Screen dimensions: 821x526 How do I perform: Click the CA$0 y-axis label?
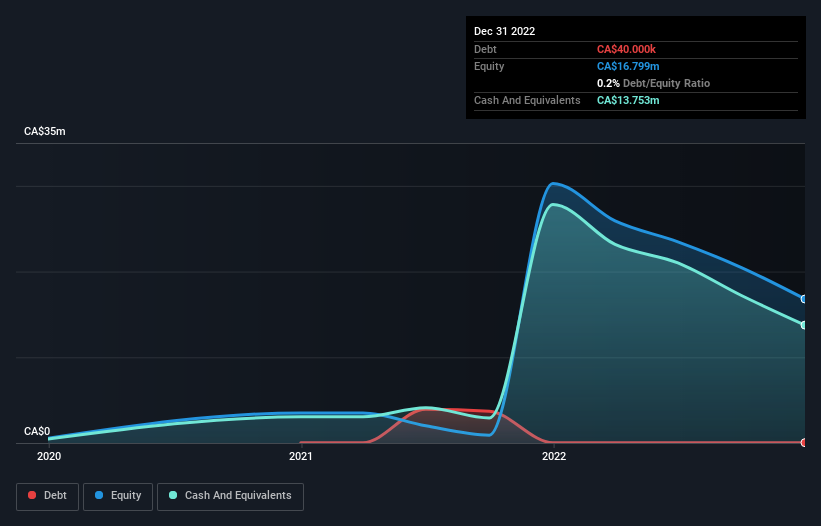point(37,431)
